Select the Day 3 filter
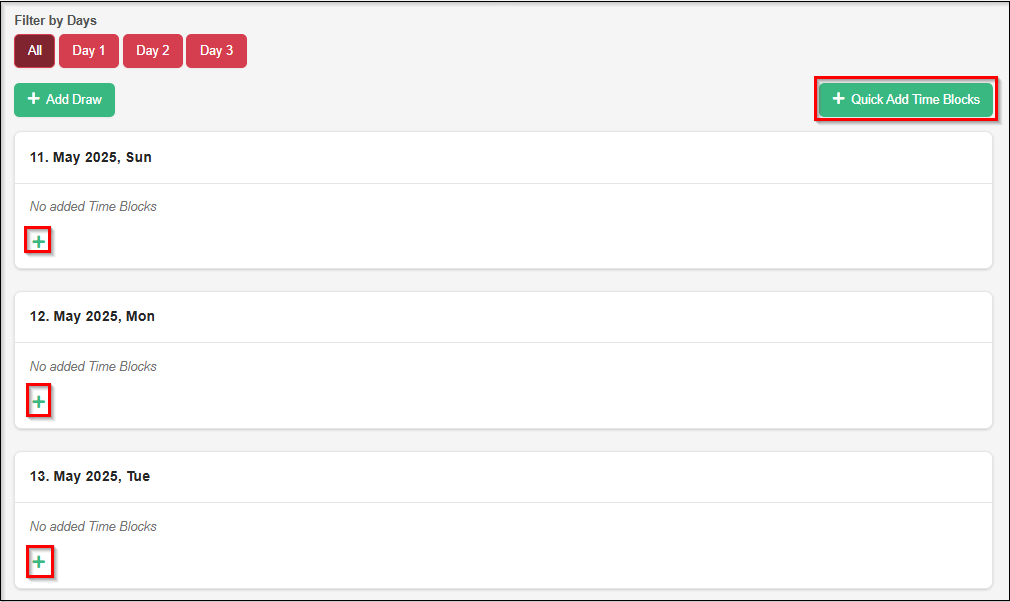The height and width of the screenshot is (602, 1010). [x=216, y=51]
